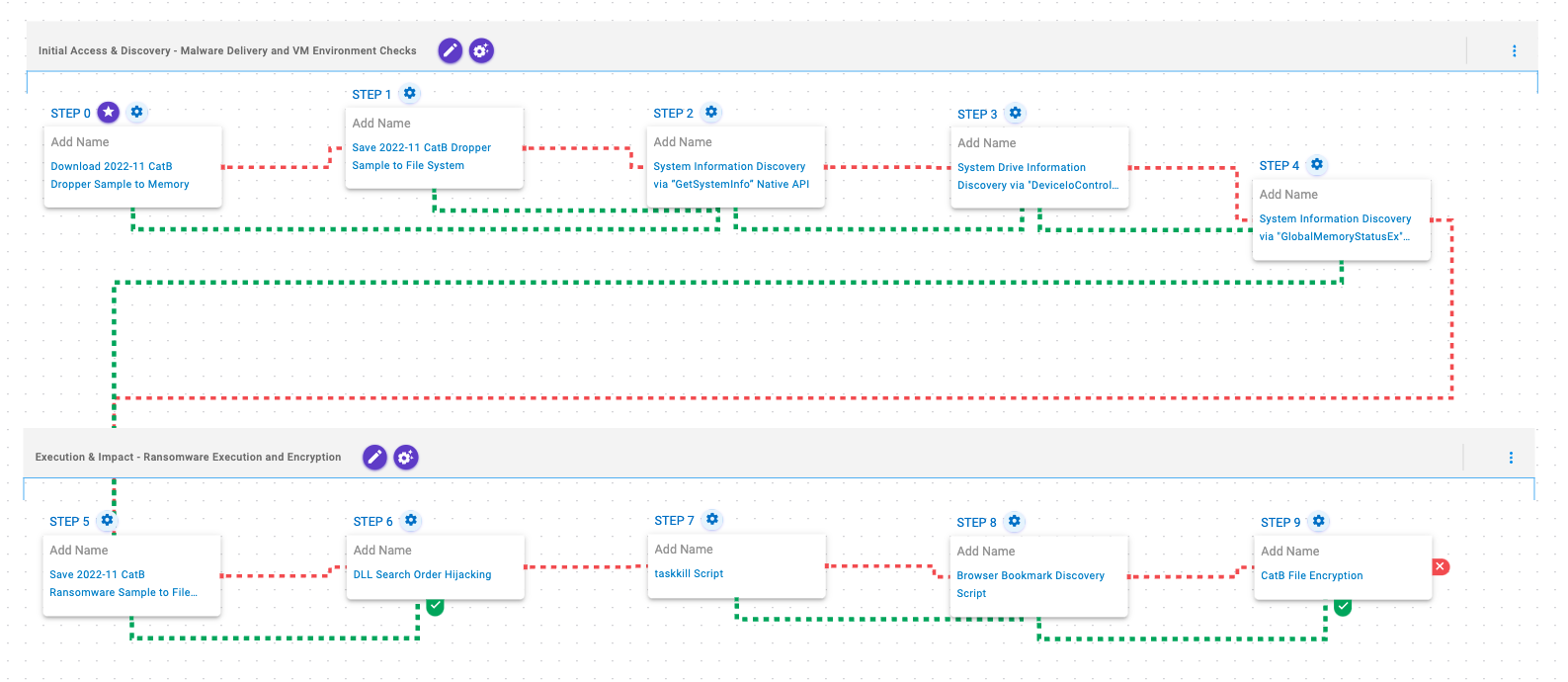Open settings gear for Initial Access section

point(481,50)
